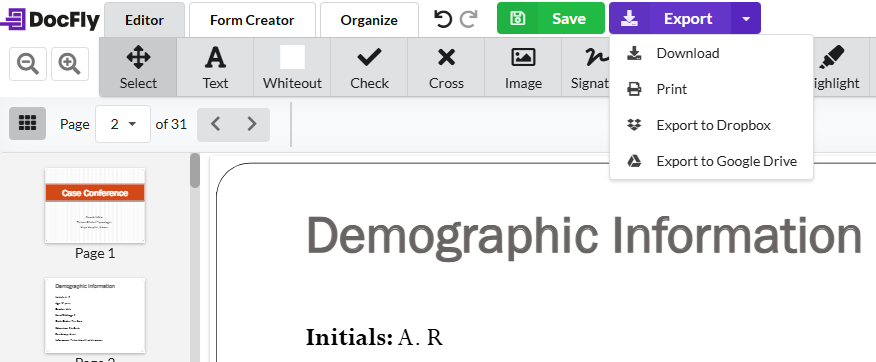The width and height of the screenshot is (876, 362).
Task: Collapse the Export dropdown arrow
Action: 746,18
